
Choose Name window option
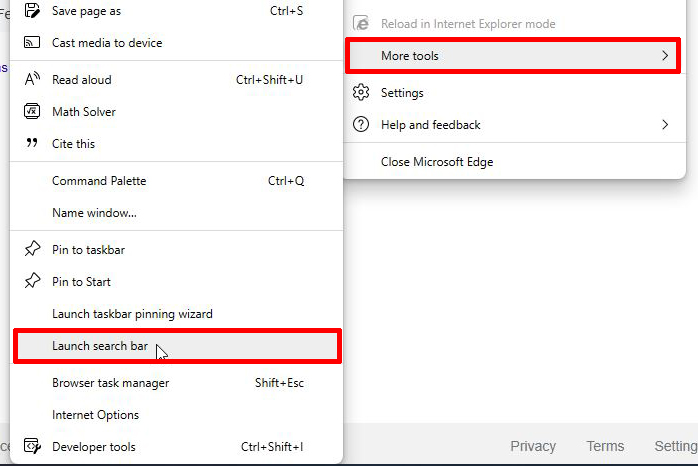tap(94, 213)
